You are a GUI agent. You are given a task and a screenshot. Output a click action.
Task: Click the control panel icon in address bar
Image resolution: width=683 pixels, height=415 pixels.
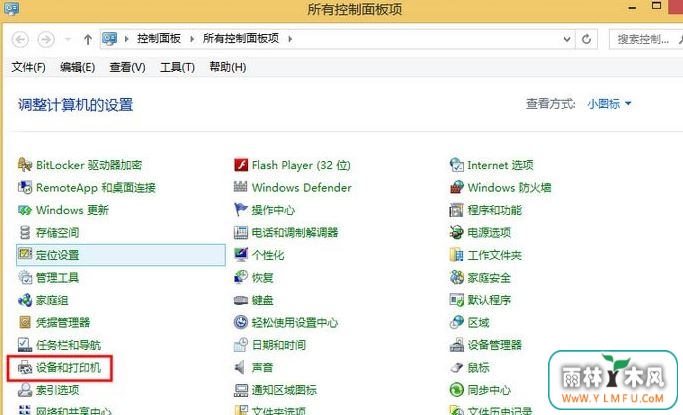click(110, 39)
